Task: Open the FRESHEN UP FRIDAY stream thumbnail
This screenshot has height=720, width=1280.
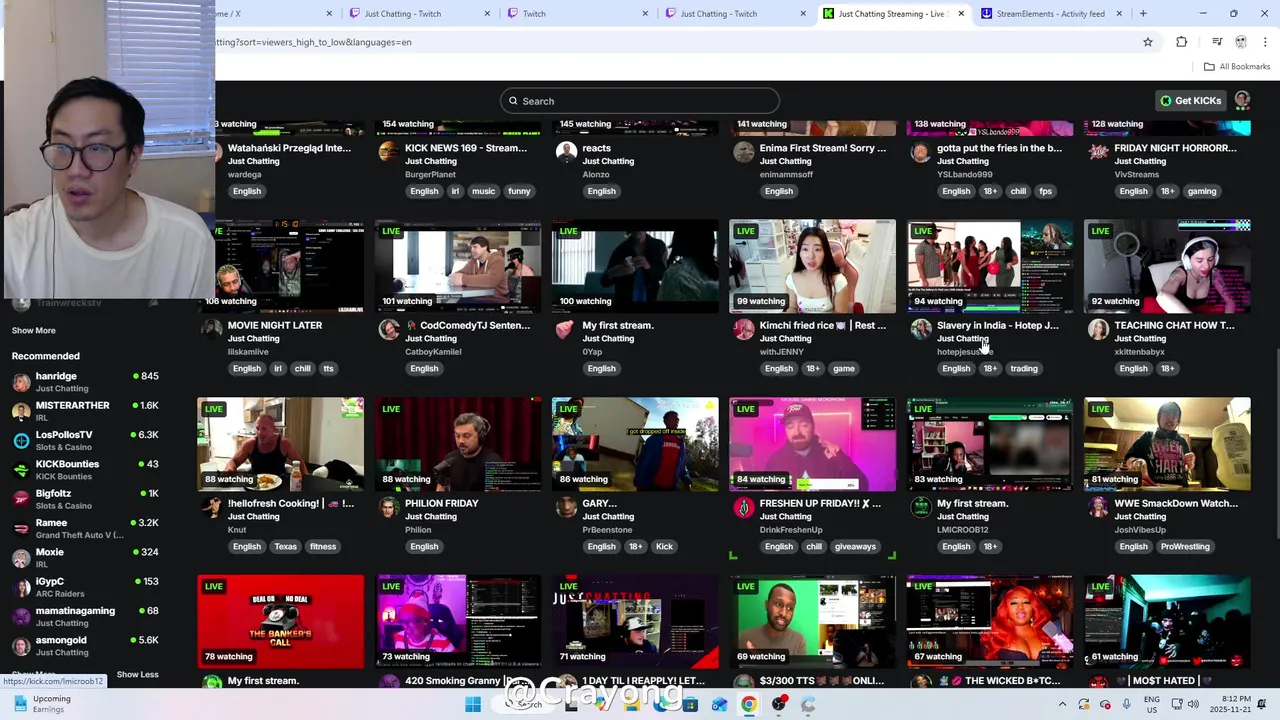Action: (x=812, y=444)
